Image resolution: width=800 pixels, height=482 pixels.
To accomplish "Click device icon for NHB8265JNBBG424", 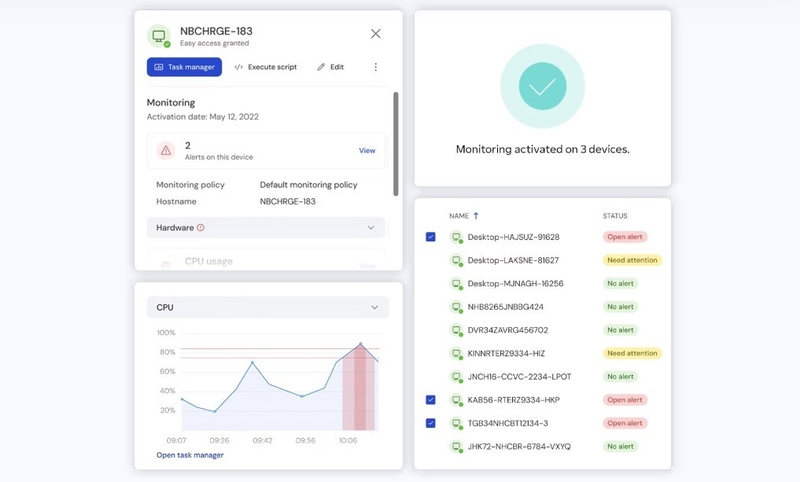I will 456,307.
